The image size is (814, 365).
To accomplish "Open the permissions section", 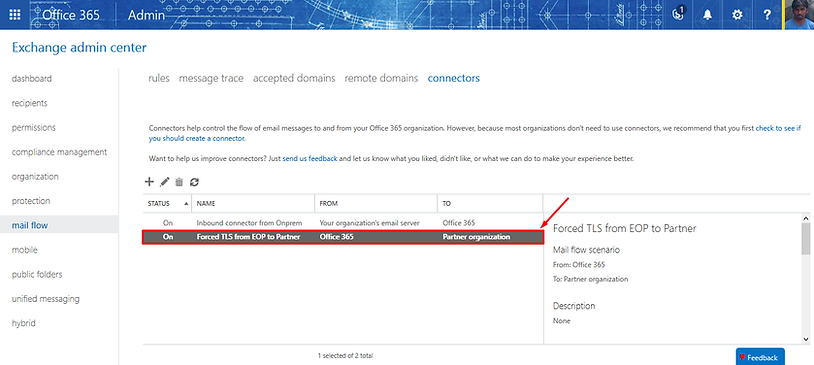I will [x=34, y=128].
